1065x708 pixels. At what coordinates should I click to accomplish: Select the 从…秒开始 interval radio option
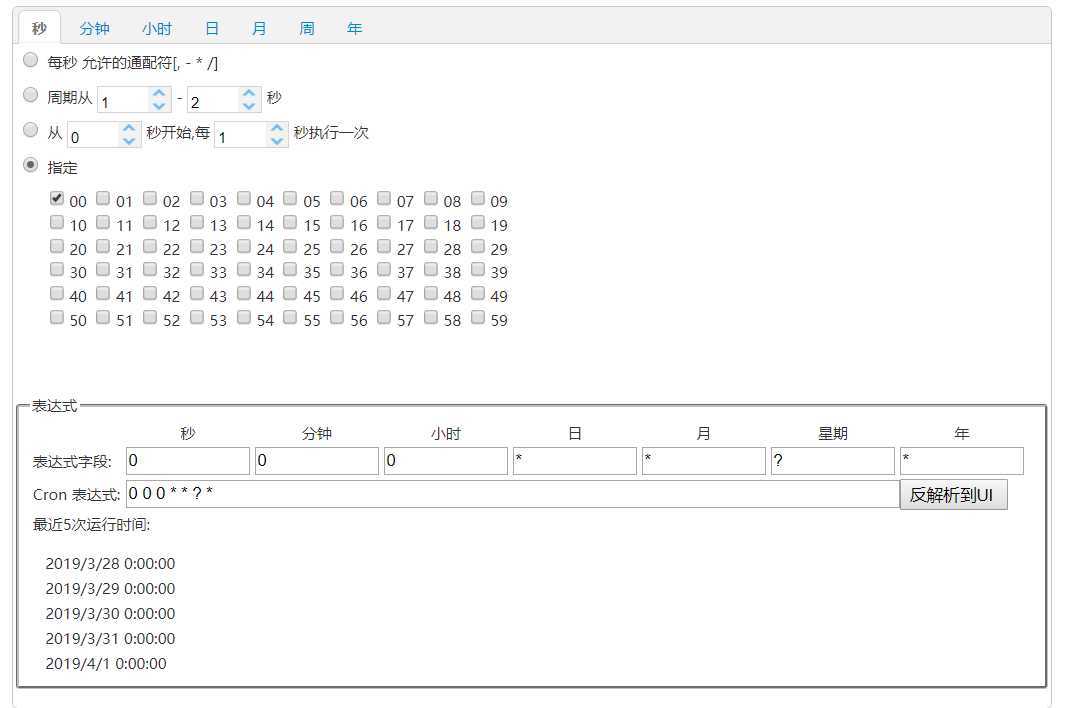tap(31, 129)
